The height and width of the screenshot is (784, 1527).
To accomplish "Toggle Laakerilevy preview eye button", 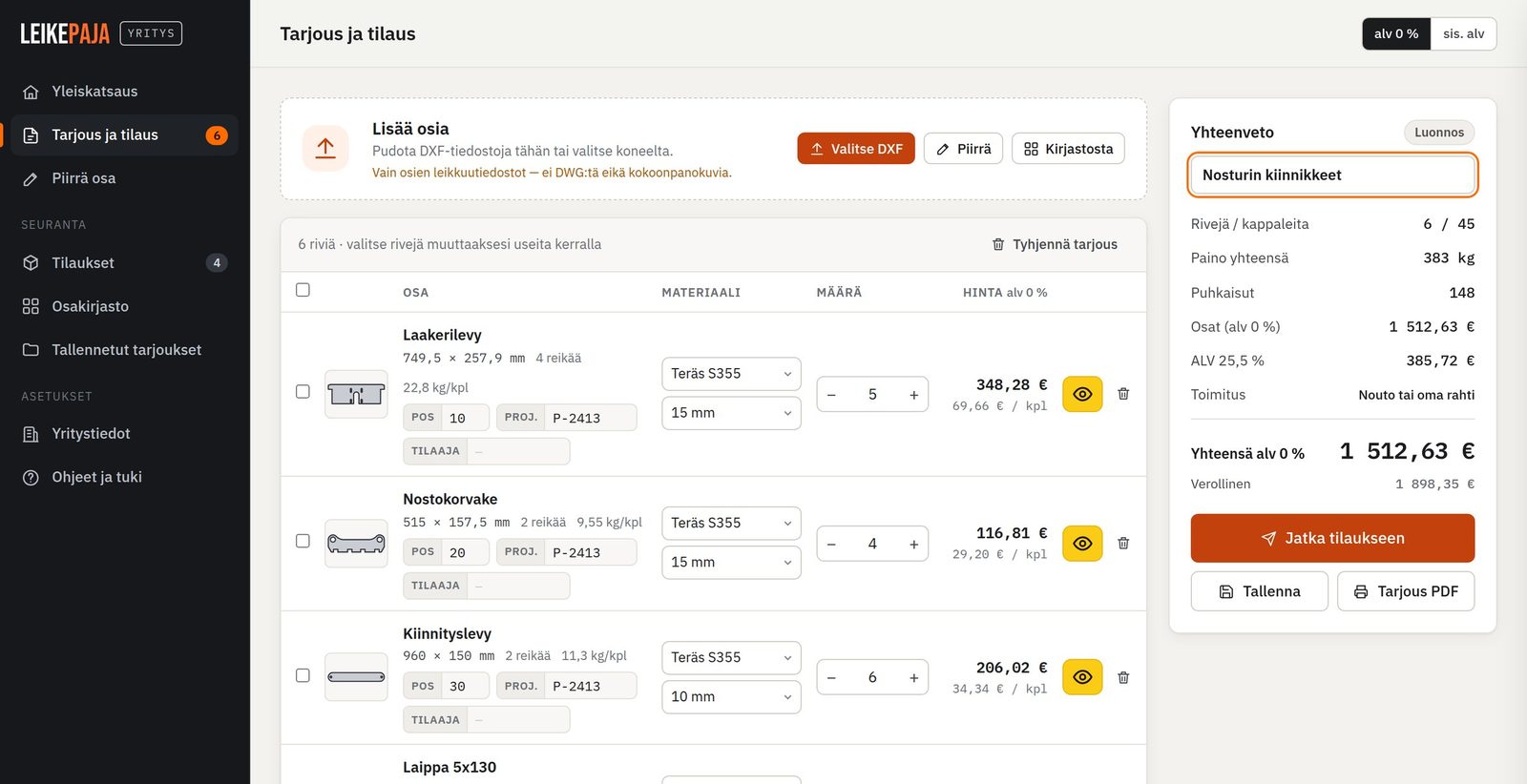I will (x=1082, y=394).
